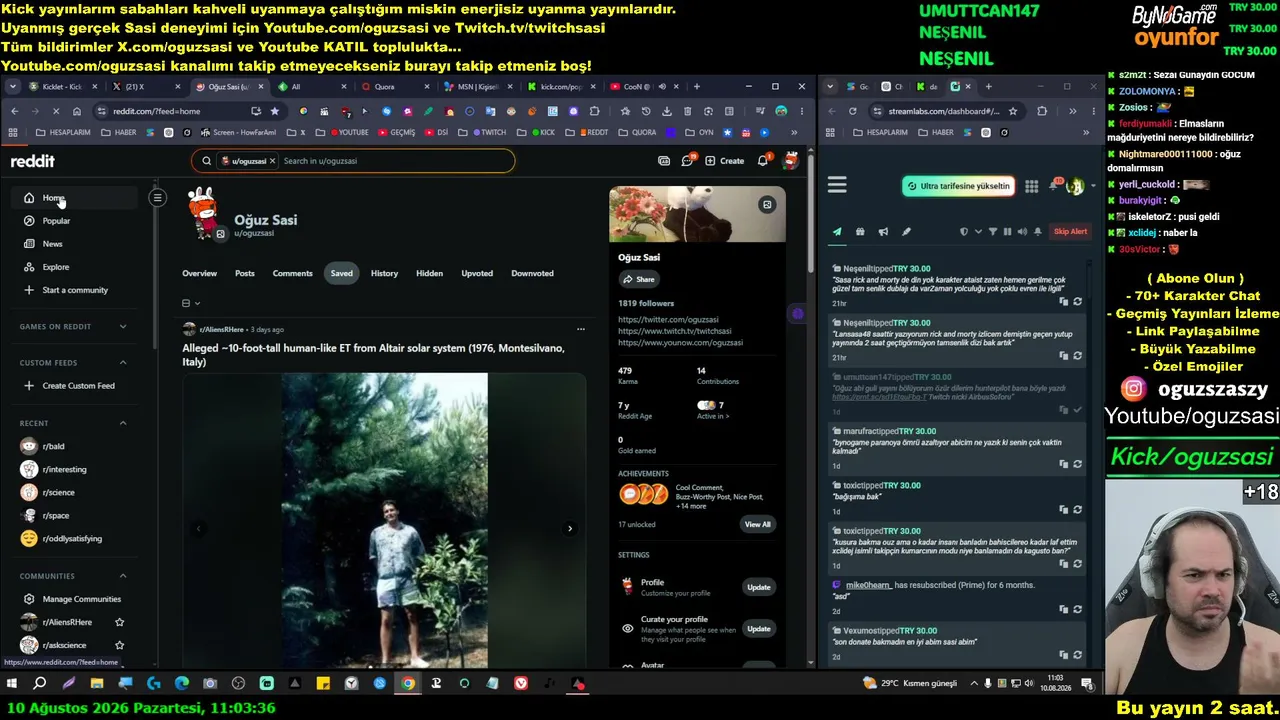Image resolution: width=1280 pixels, height=720 pixels.
Task: Expand the Streamlabs shield dropdown arrow
Action: click(977, 232)
